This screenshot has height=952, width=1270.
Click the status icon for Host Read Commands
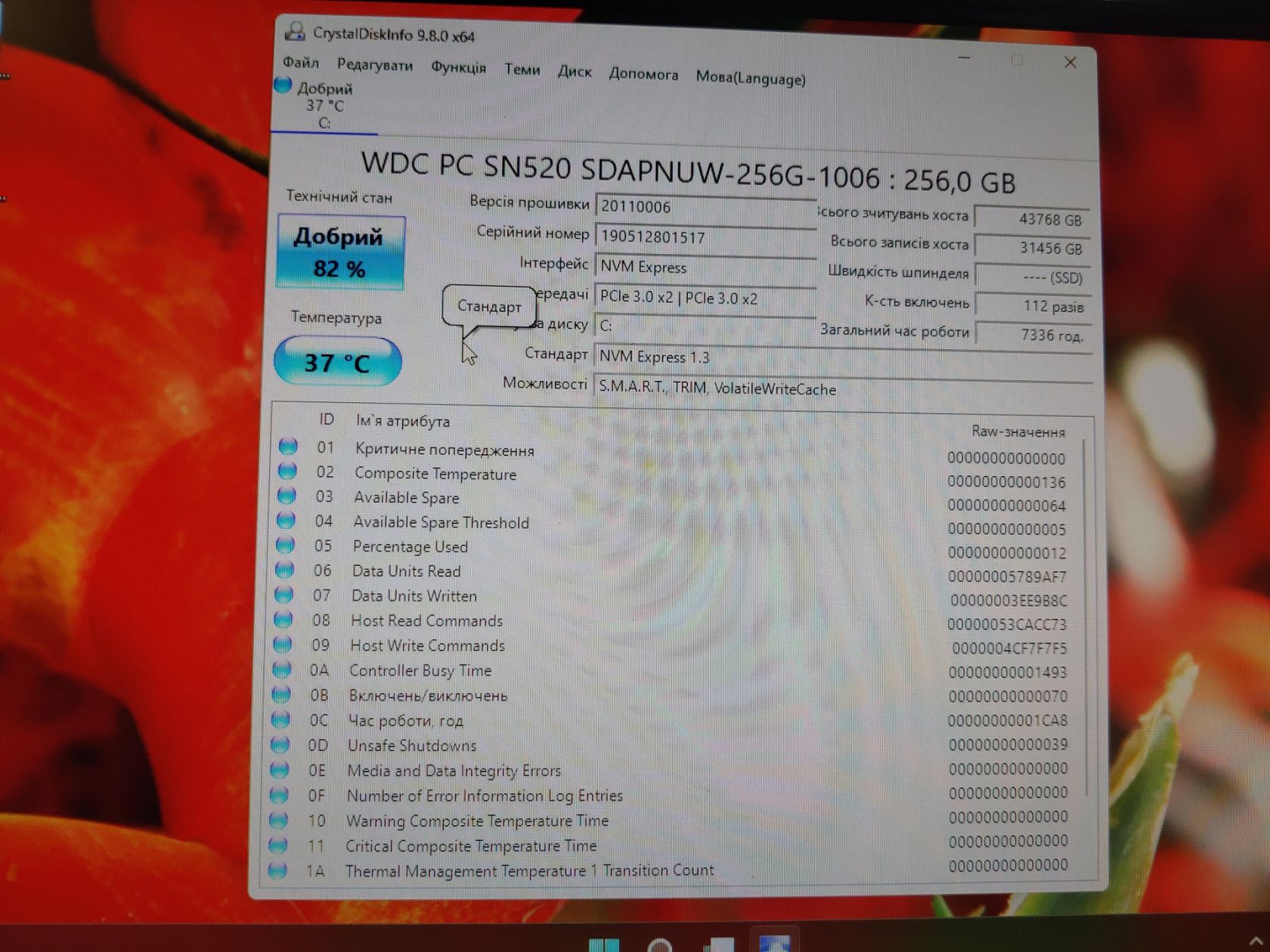283,620
